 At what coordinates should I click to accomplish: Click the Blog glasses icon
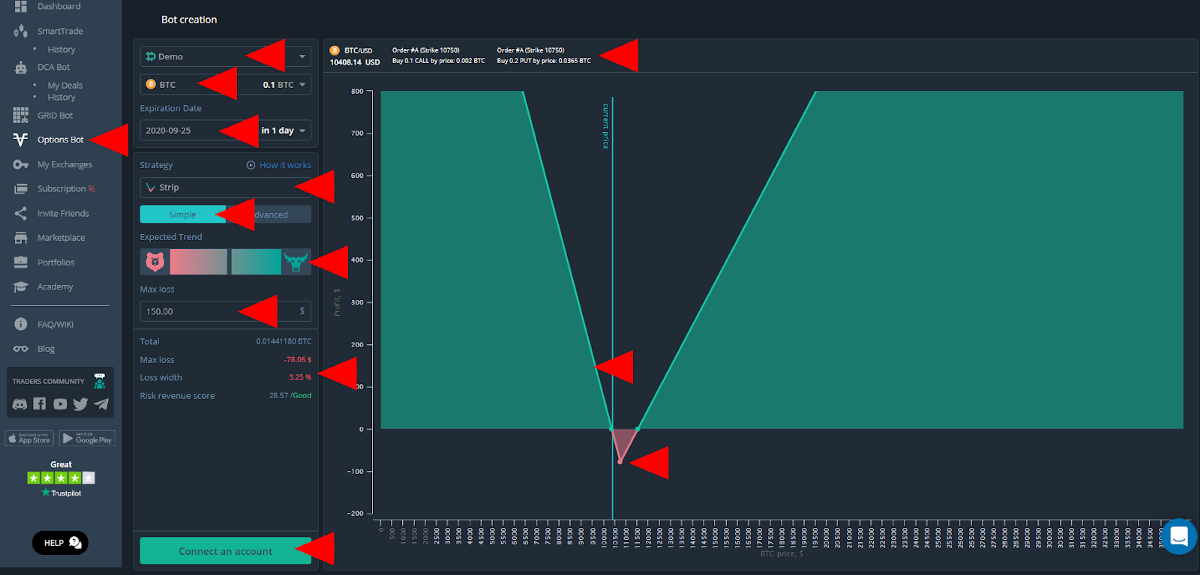click(20, 349)
